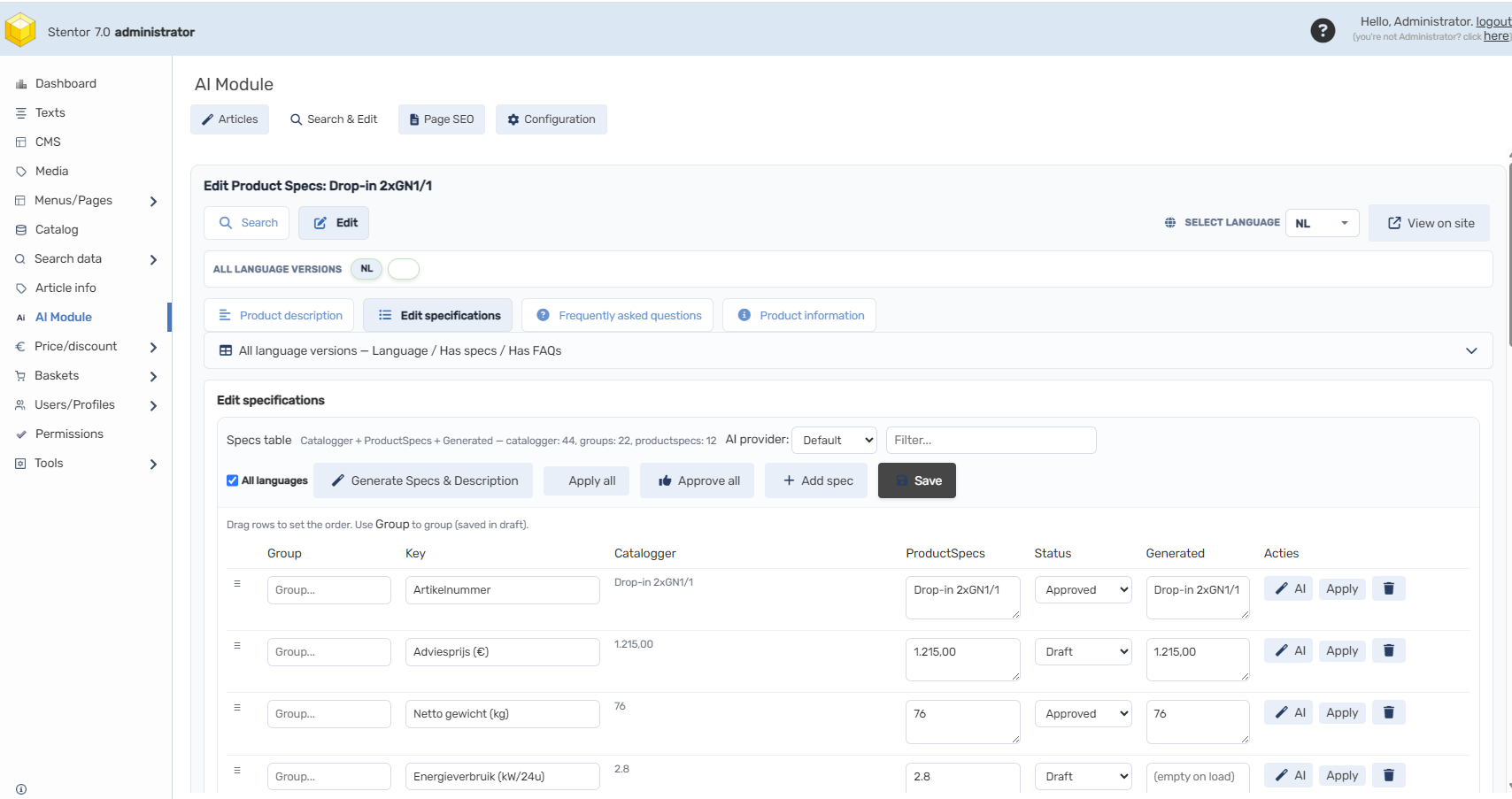This screenshot has width=1512, height=799.
Task: Open Media in the sidebar
Action: coord(51,172)
